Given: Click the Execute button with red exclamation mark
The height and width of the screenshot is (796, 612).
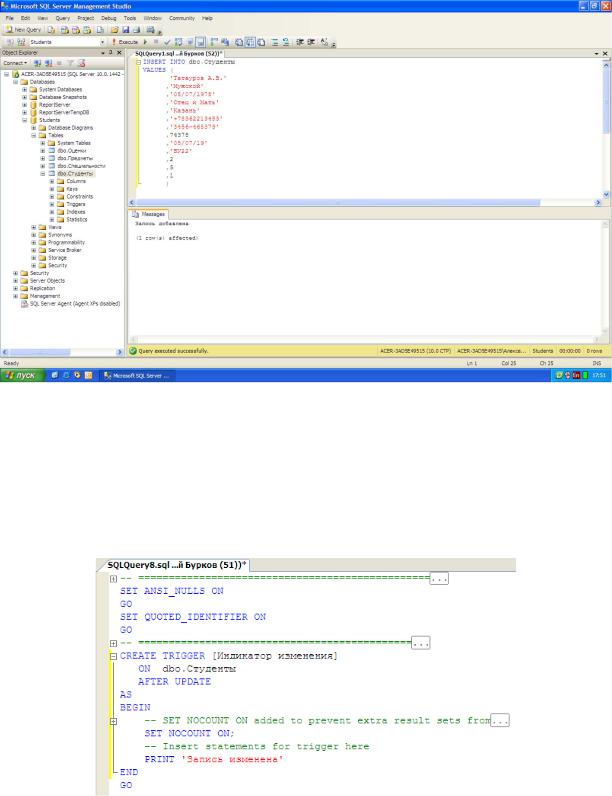Looking at the screenshot, I should 125,42.
